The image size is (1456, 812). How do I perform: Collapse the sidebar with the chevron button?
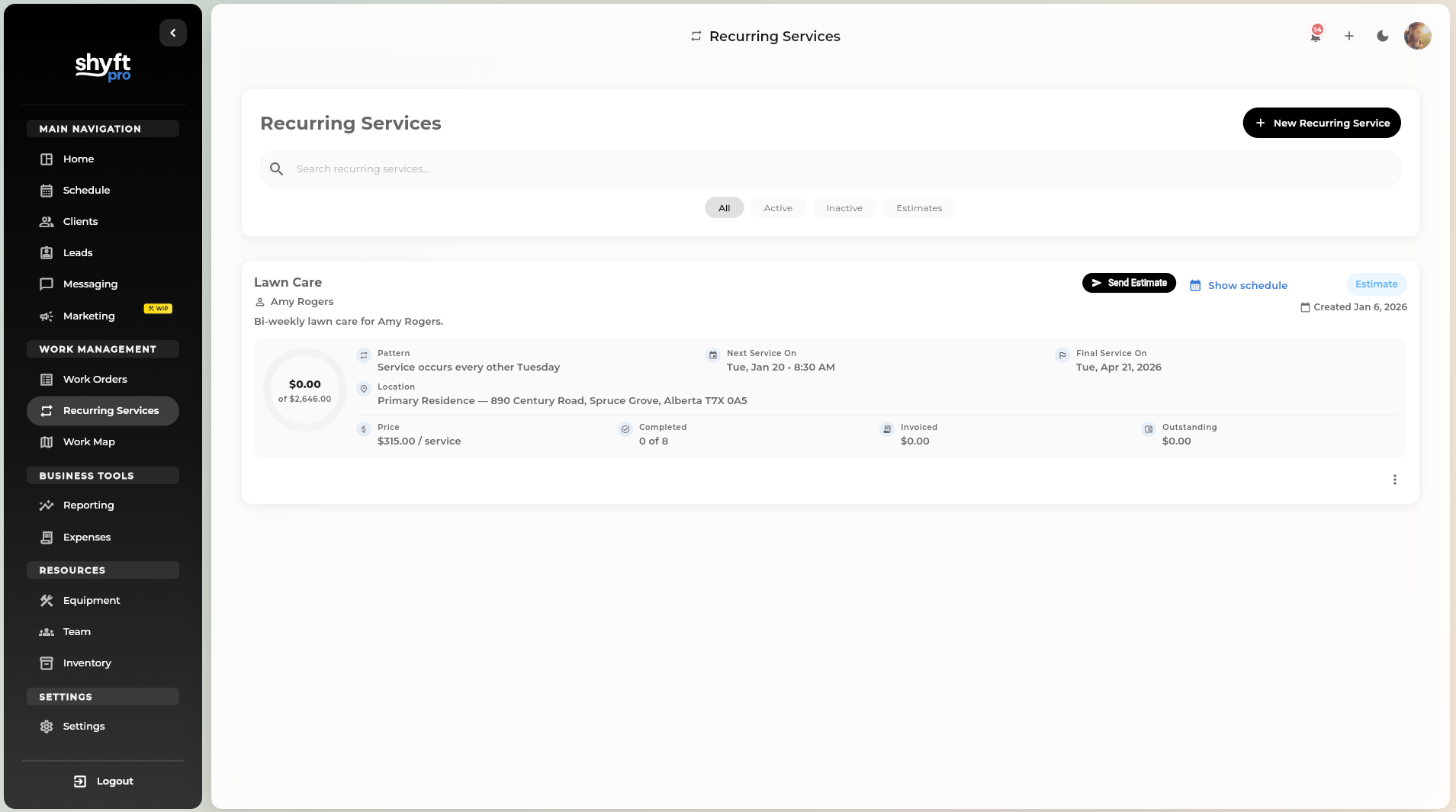[x=173, y=33]
